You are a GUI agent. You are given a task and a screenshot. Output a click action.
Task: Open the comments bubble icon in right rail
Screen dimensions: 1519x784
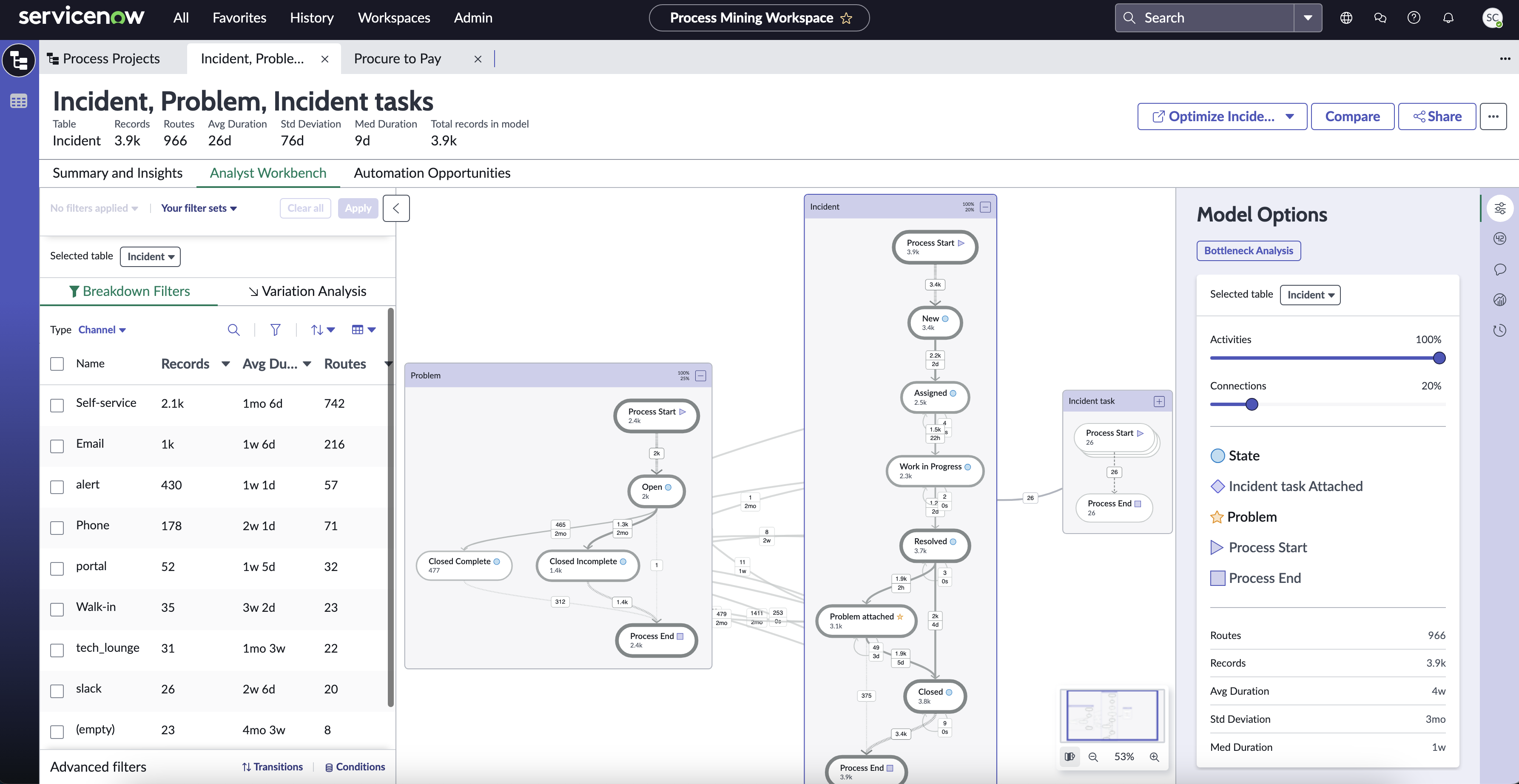click(x=1500, y=270)
